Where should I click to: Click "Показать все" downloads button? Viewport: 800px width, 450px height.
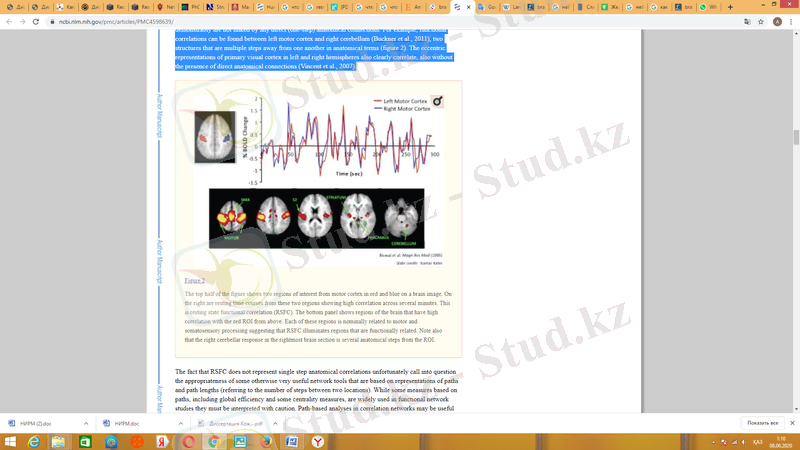click(762, 423)
